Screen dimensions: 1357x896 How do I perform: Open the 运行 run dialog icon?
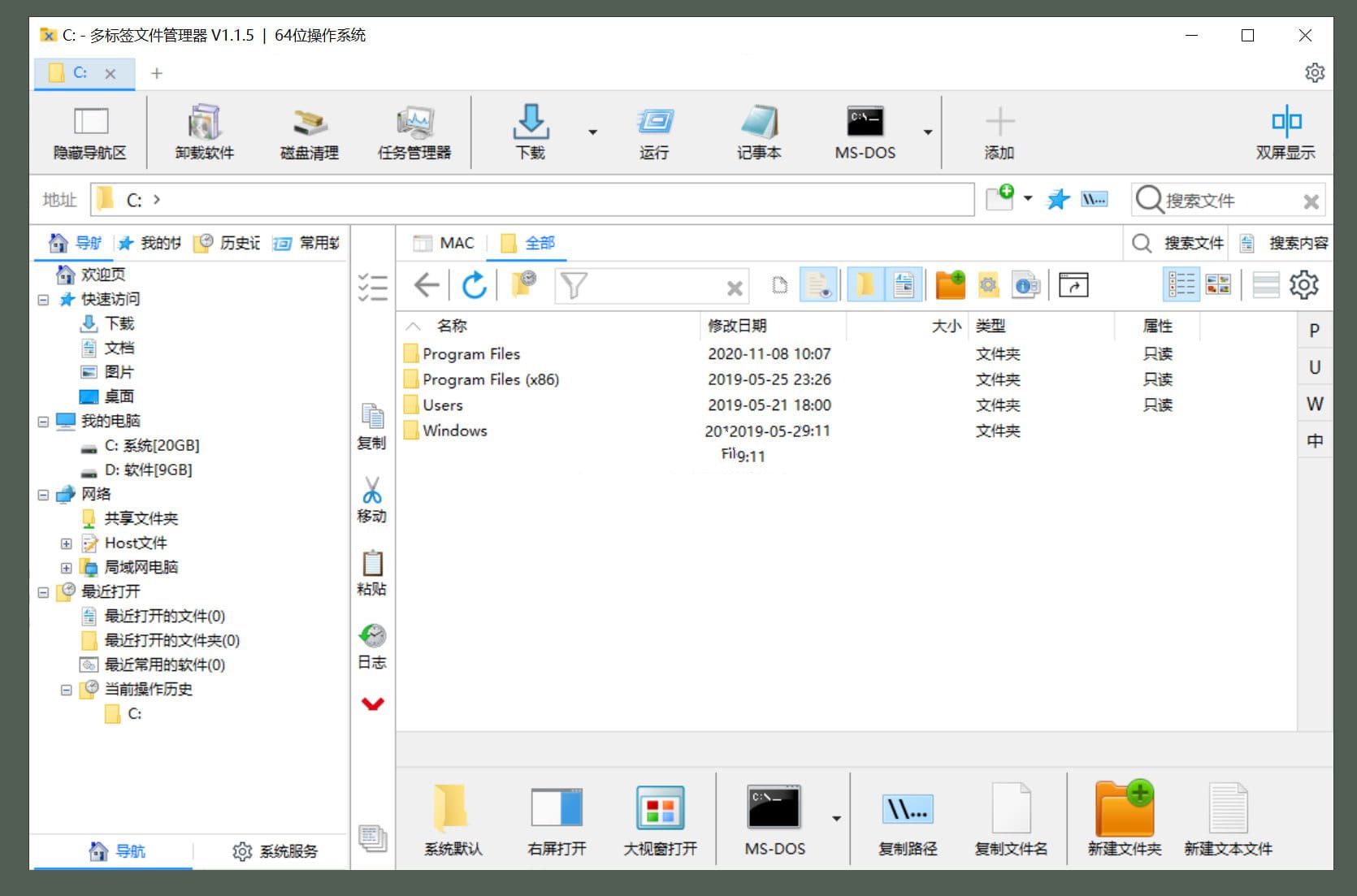click(655, 132)
